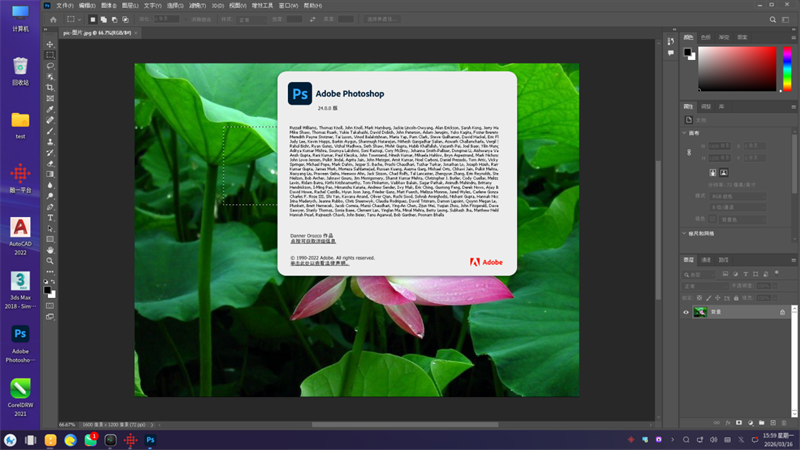800x450 pixels.
Task: Click the Home icon in options bar
Action: [x=52, y=18]
